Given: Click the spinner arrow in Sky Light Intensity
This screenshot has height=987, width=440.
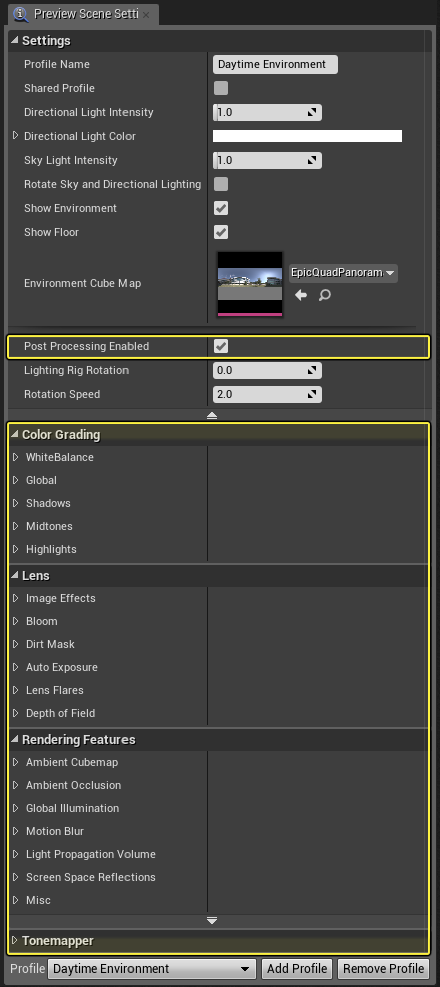Looking at the screenshot, I should (x=312, y=161).
